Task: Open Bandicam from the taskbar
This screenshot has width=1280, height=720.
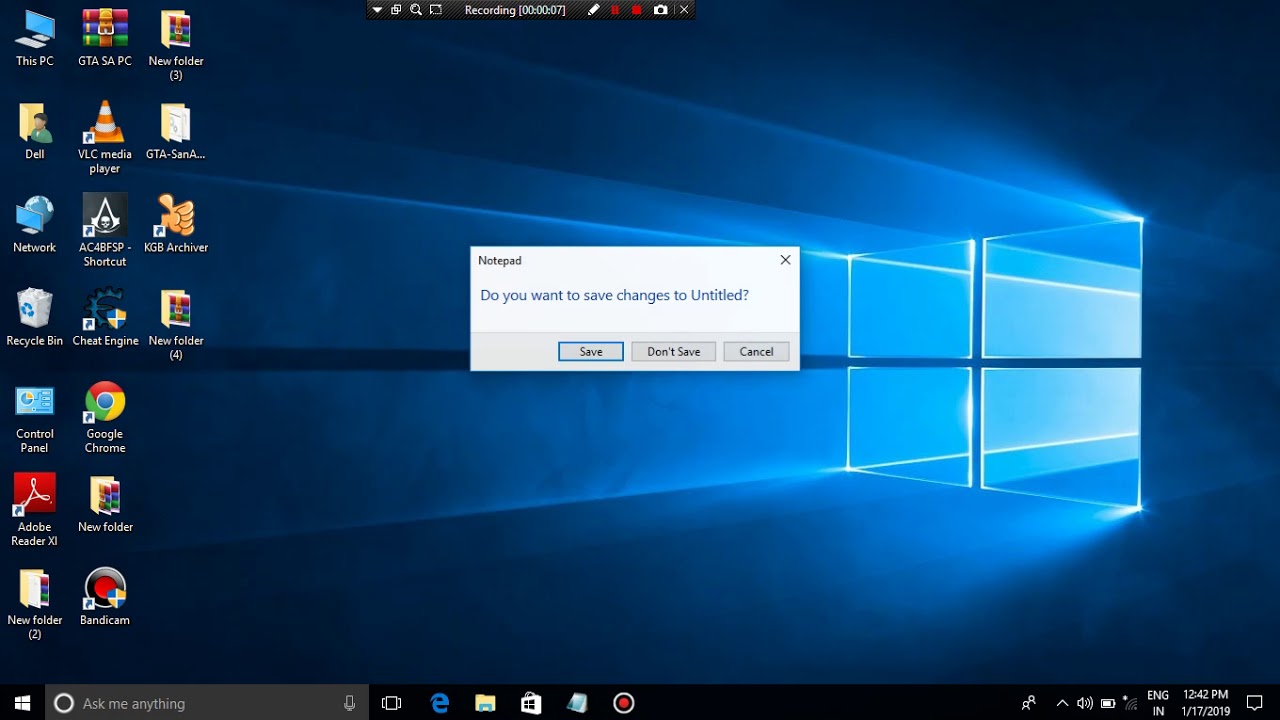Action: click(x=624, y=703)
